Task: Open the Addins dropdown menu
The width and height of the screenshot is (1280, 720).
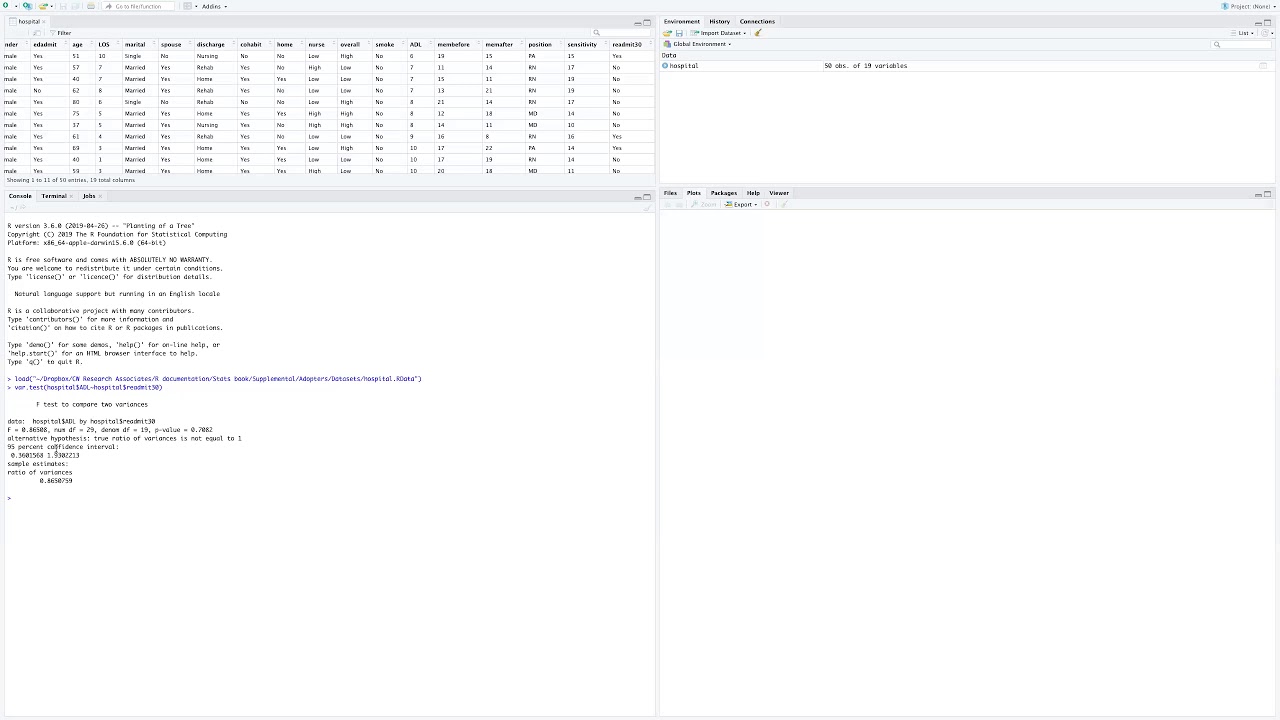Action: 214,6
